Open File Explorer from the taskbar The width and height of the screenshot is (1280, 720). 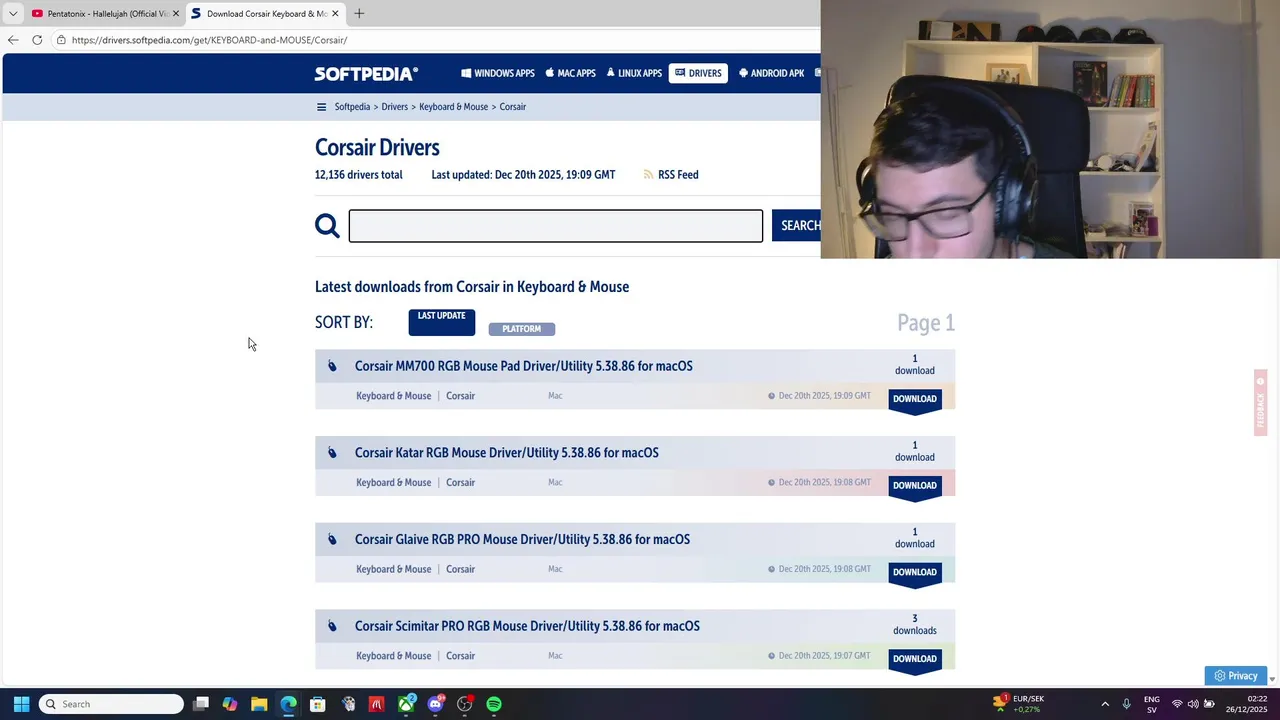259,704
